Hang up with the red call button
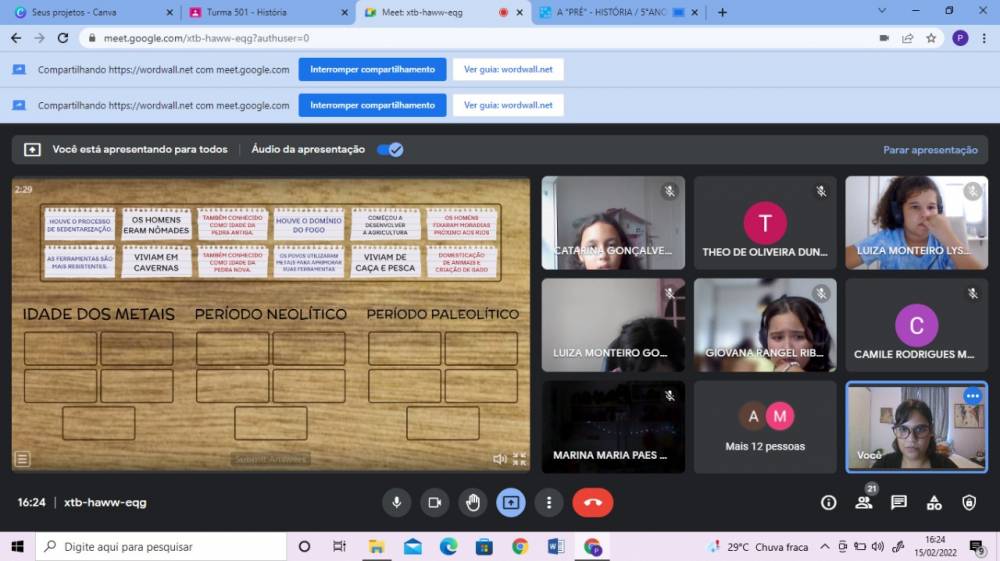The height and width of the screenshot is (561, 1000). (x=592, y=502)
